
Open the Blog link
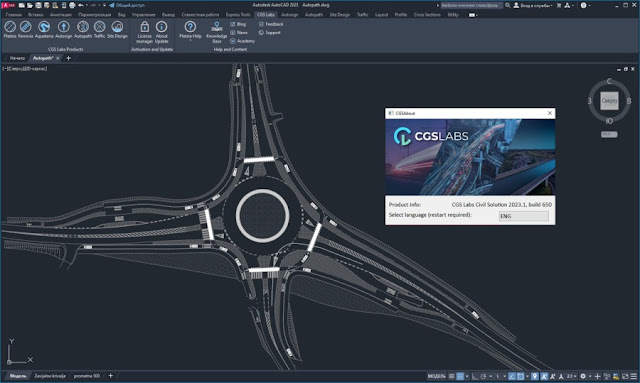click(238, 24)
